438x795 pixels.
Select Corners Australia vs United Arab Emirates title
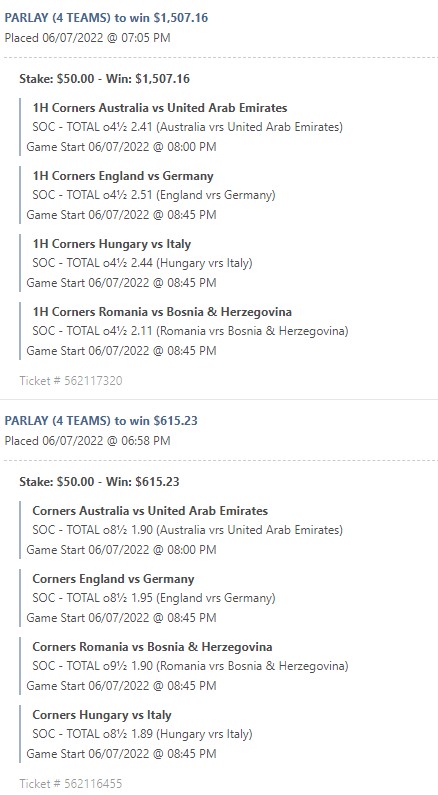pos(150,511)
